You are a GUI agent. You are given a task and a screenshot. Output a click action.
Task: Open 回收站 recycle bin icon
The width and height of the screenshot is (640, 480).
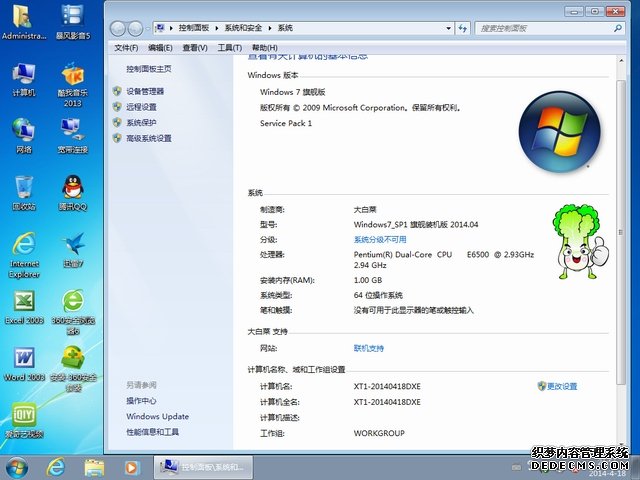23,193
